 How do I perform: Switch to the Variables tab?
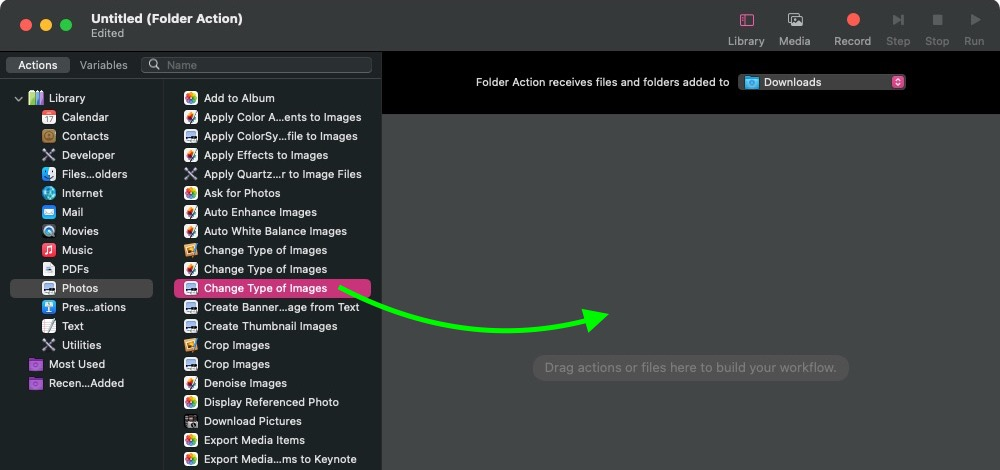(x=104, y=65)
